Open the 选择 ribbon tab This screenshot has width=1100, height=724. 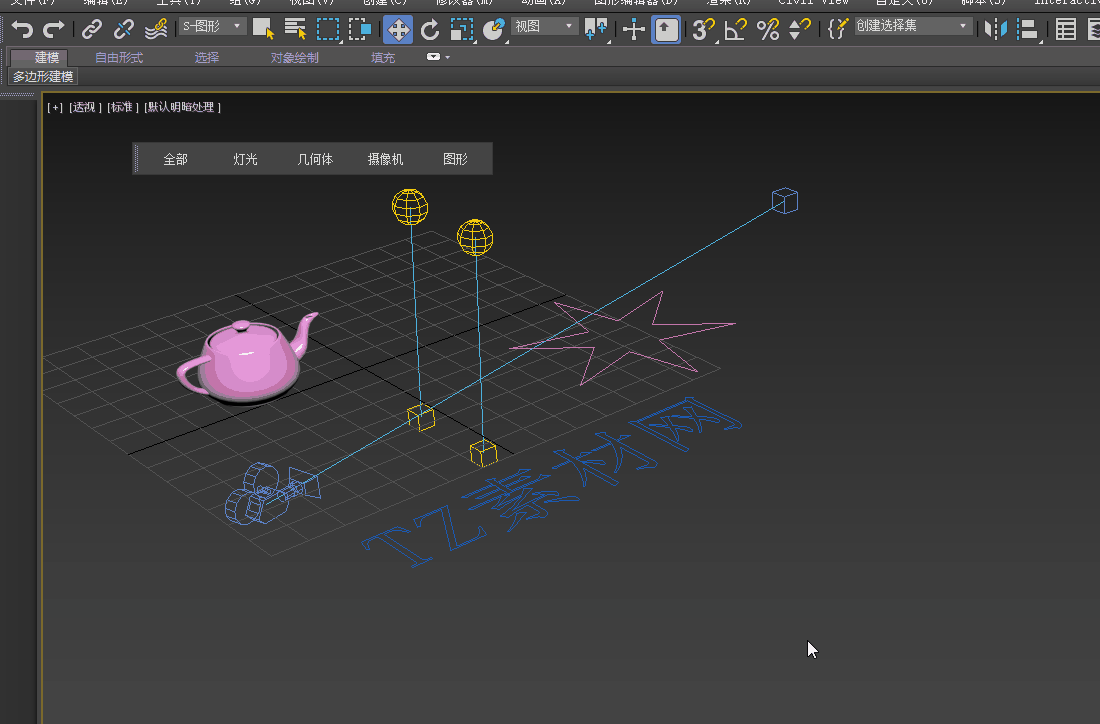click(x=207, y=58)
